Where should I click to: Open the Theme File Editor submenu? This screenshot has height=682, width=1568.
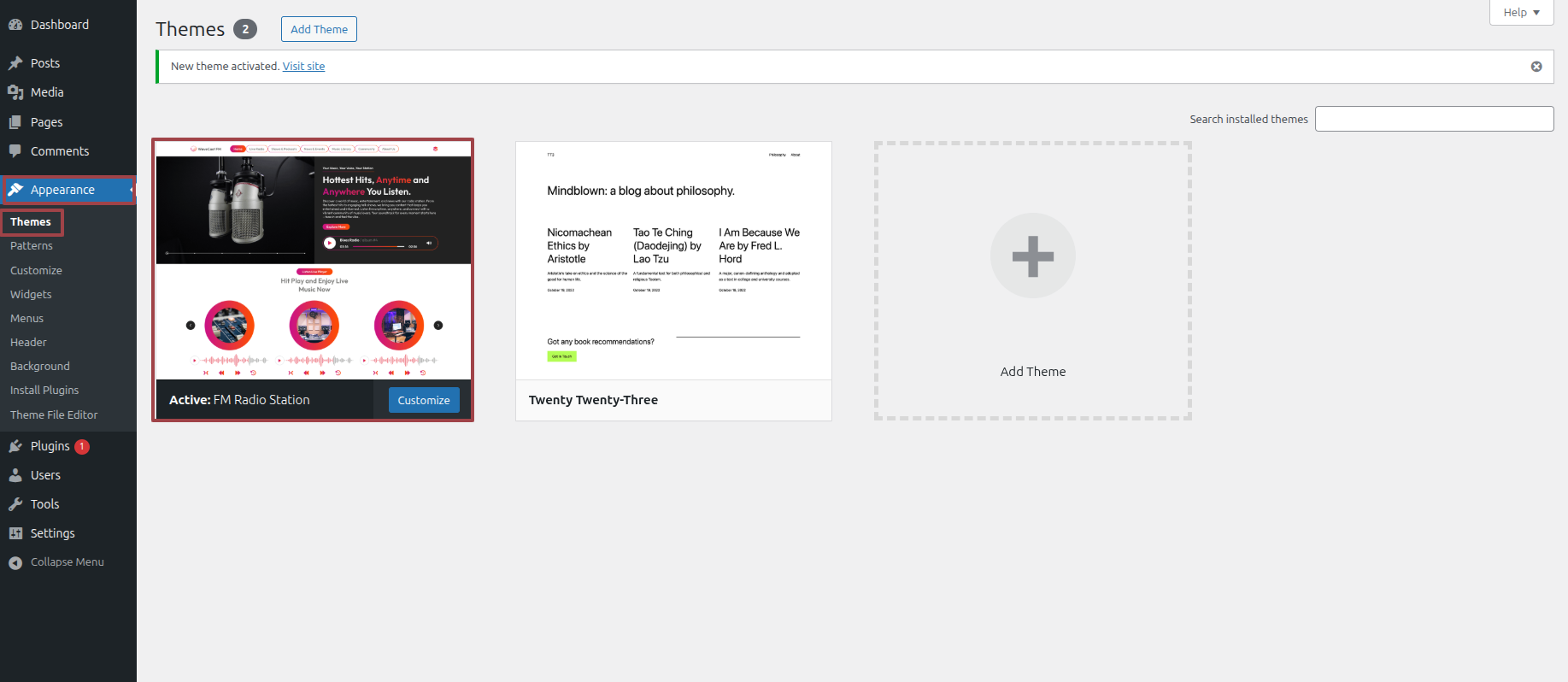tap(54, 414)
